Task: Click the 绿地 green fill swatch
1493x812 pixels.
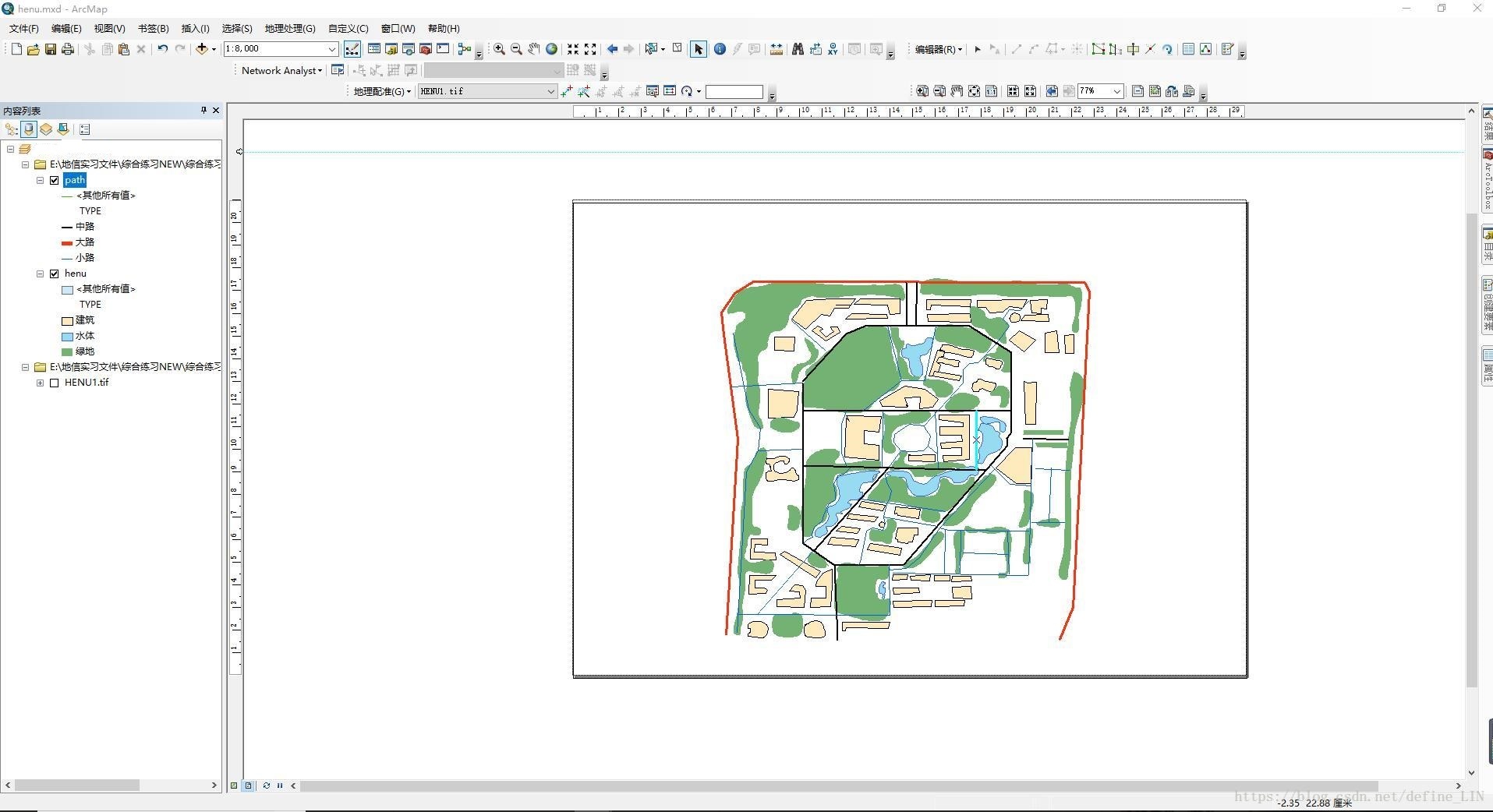Action: tap(67, 351)
